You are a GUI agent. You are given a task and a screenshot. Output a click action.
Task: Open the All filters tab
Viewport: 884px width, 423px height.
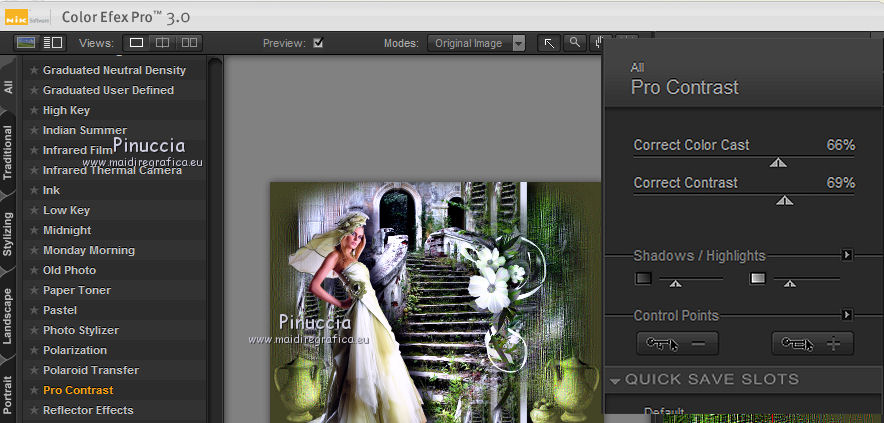click(8, 87)
